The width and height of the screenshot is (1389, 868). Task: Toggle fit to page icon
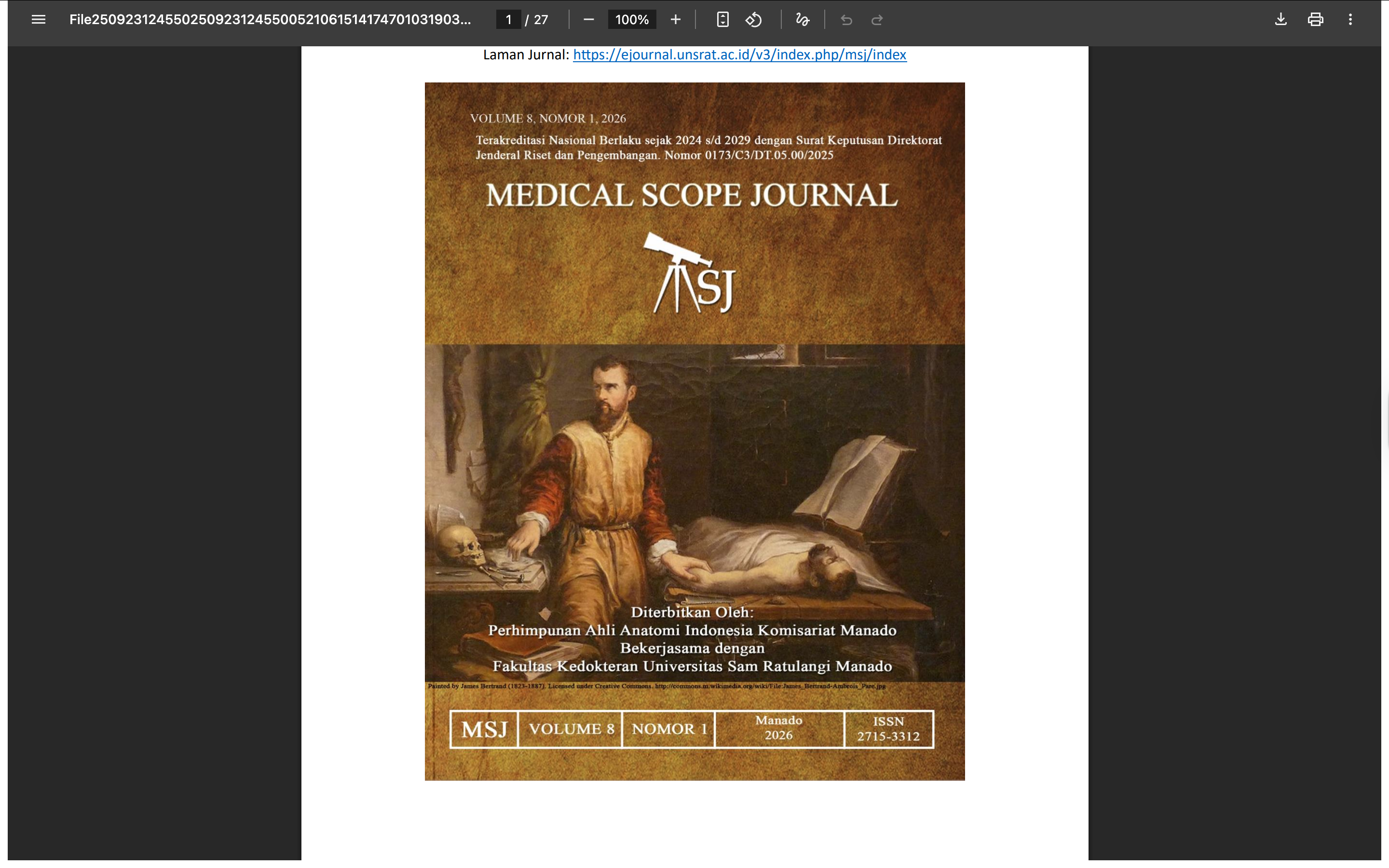722,19
